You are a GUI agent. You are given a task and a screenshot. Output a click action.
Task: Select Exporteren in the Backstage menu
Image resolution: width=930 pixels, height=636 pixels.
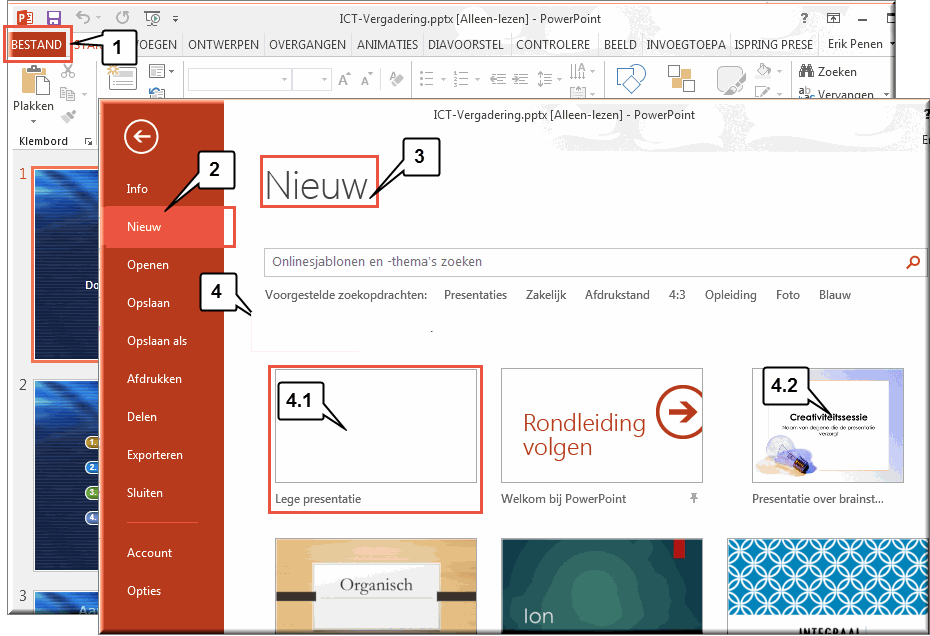coord(155,454)
